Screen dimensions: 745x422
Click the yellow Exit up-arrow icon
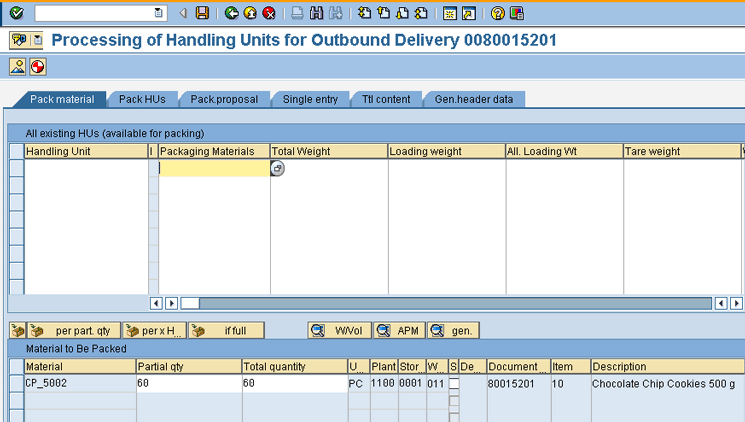250,13
